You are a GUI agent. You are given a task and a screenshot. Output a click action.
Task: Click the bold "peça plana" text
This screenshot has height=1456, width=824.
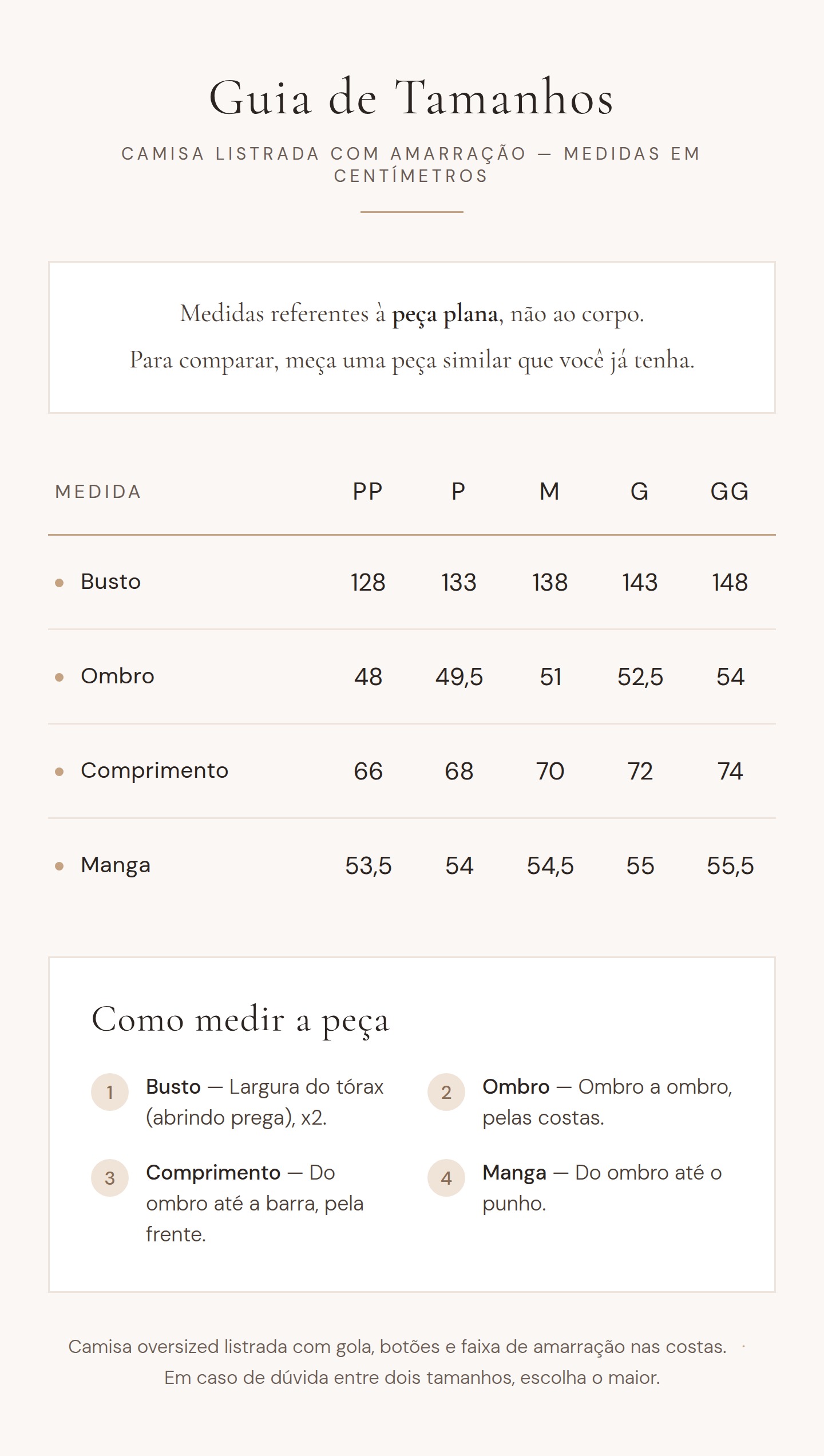click(x=445, y=314)
